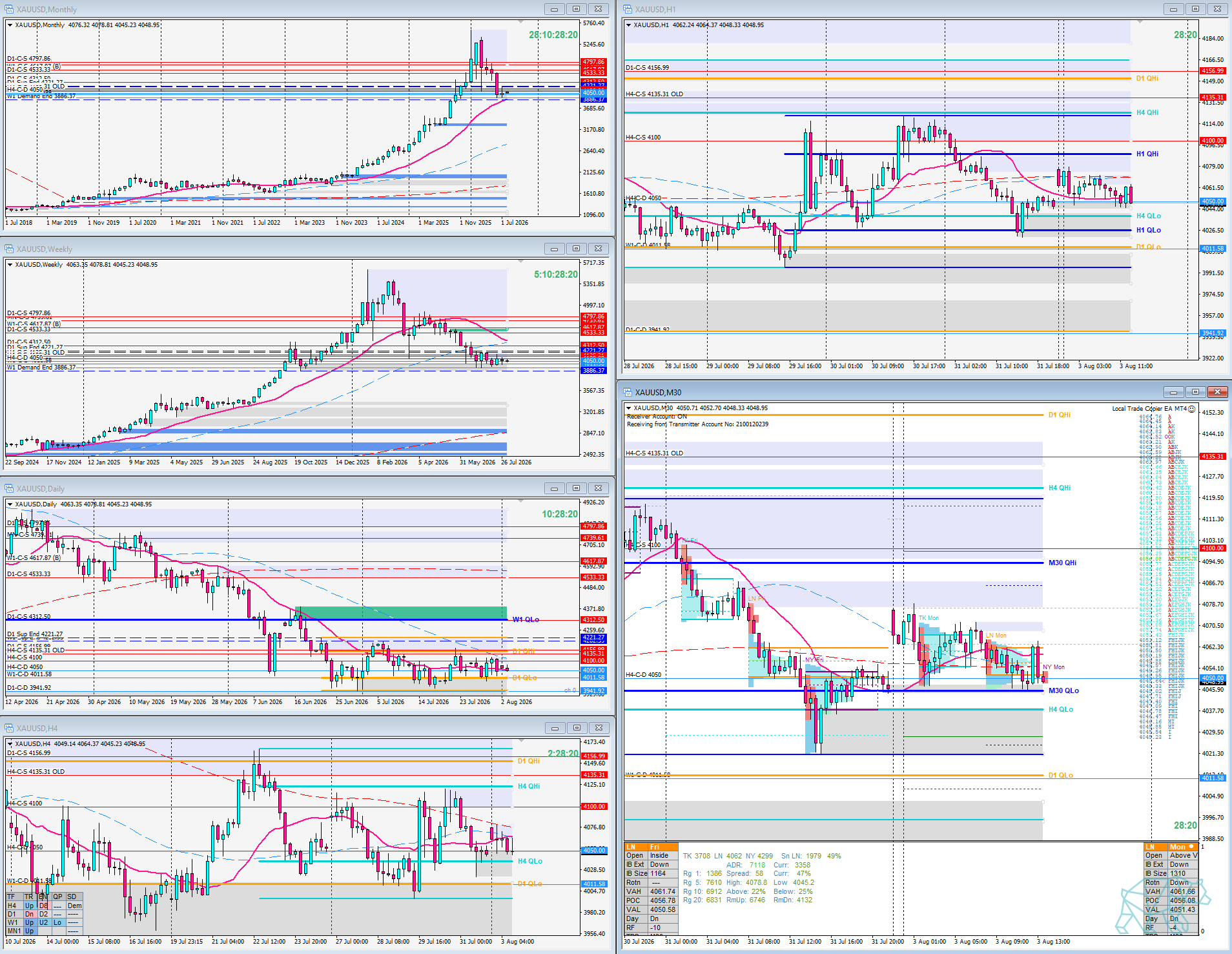Minimize the XAUUSD,Weekly chart window
The width and height of the screenshot is (1232, 954).
click(x=554, y=249)
